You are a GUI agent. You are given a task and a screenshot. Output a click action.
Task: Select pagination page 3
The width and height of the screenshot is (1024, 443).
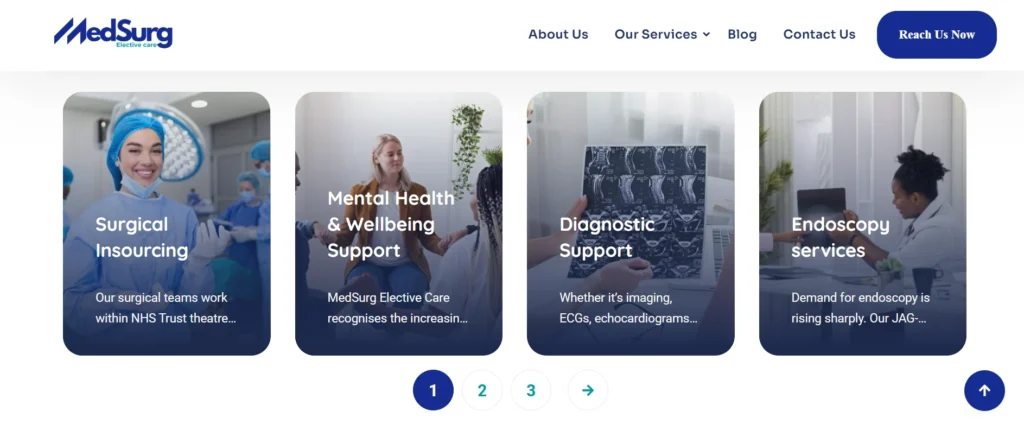pyautogui.click(x=531, y=391)
